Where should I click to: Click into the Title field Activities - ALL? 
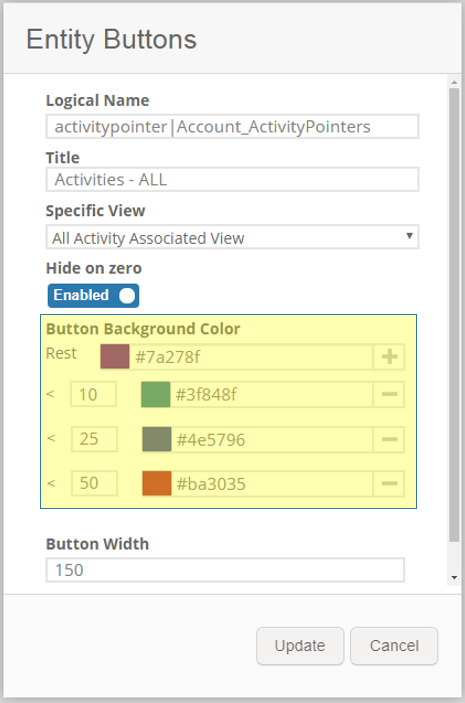point(232,179)
